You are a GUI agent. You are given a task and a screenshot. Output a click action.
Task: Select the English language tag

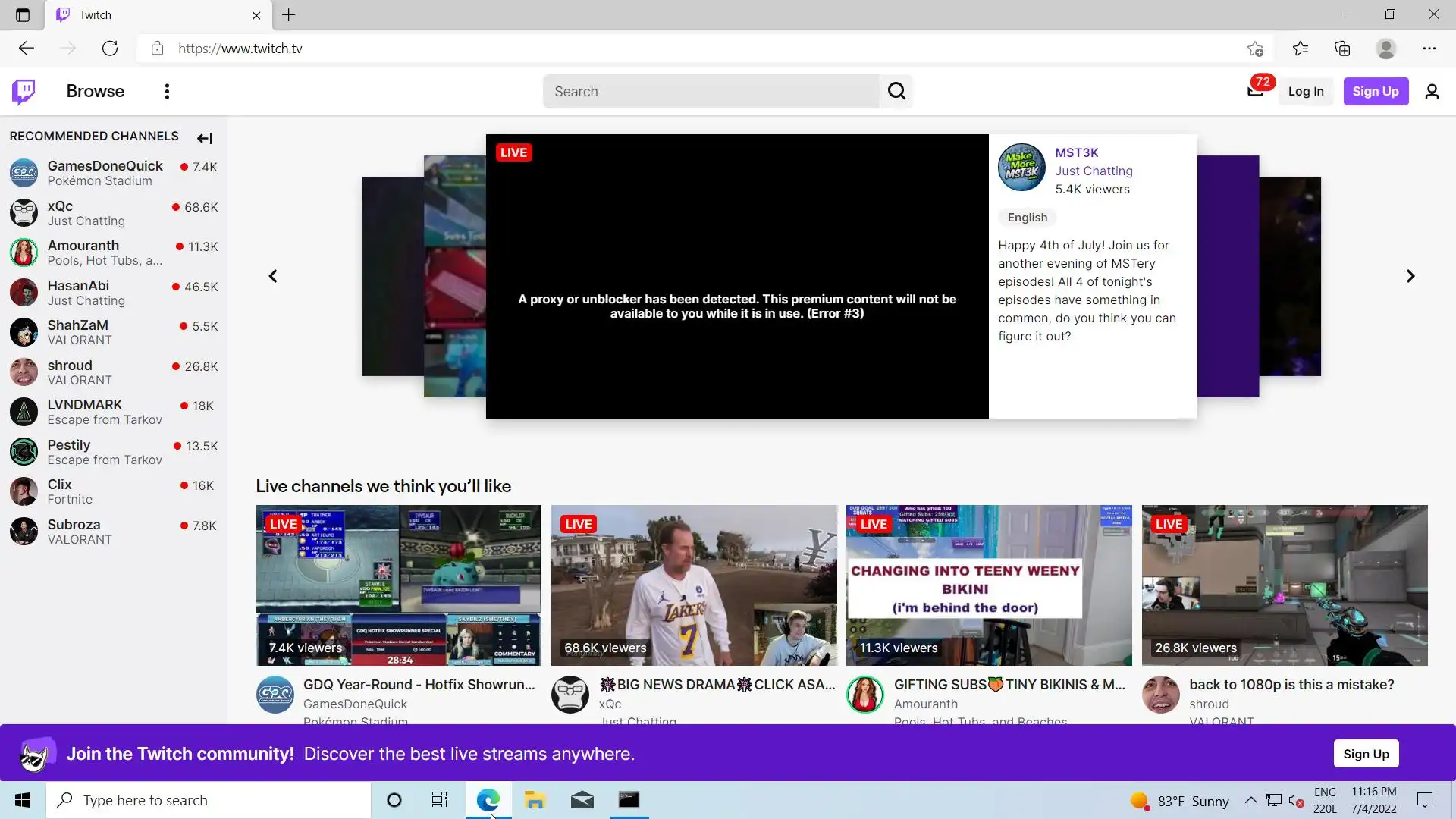1027,218
